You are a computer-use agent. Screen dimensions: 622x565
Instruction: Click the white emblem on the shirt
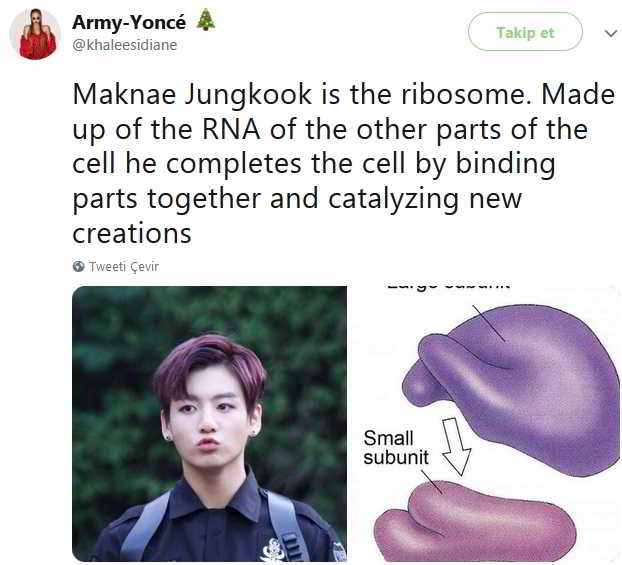273,550
